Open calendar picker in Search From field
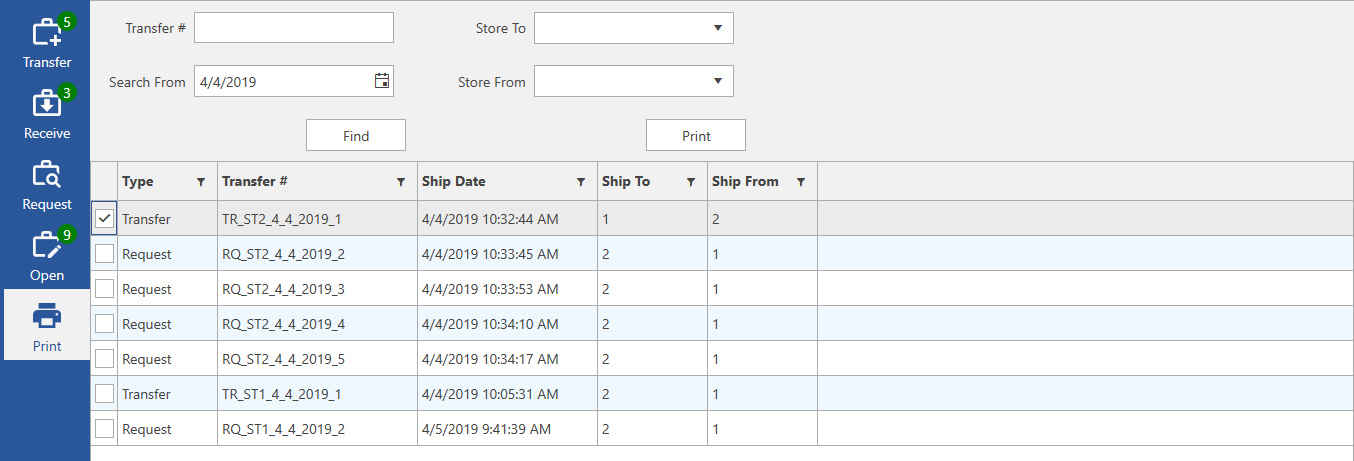Image resolution: width=1354 pixels, height=461 pixels. coord(381,81)
